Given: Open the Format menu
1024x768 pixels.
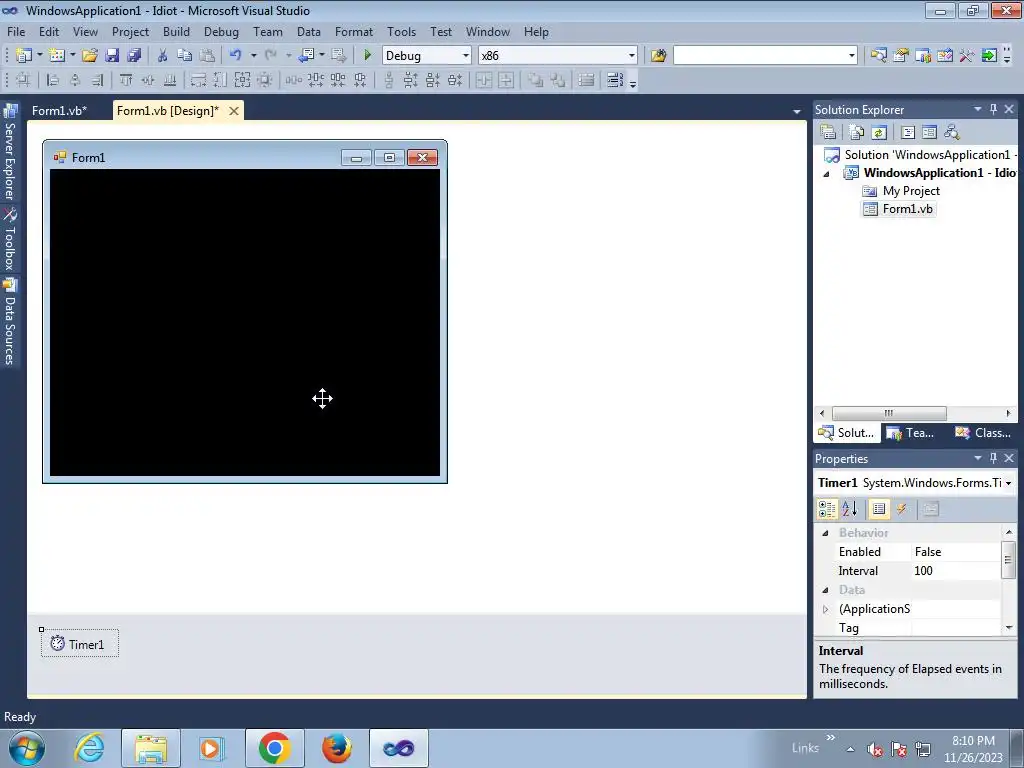Looking at the screenshot, I should pos(354,31).
